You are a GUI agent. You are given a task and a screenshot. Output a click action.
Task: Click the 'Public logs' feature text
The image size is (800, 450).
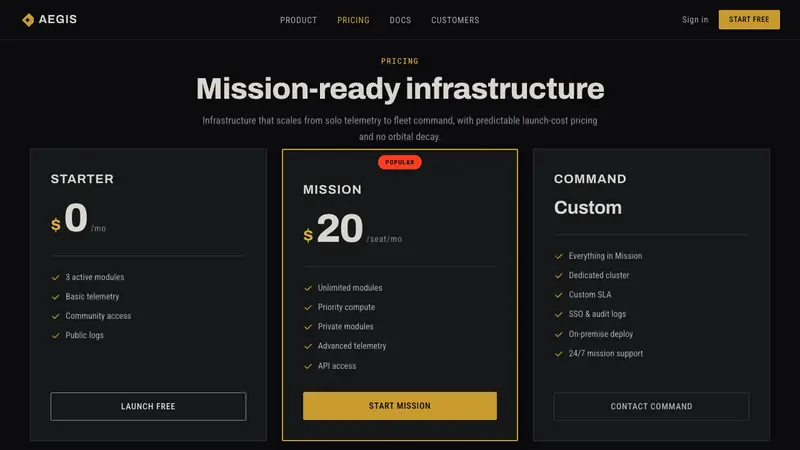(x=85, y=335)
